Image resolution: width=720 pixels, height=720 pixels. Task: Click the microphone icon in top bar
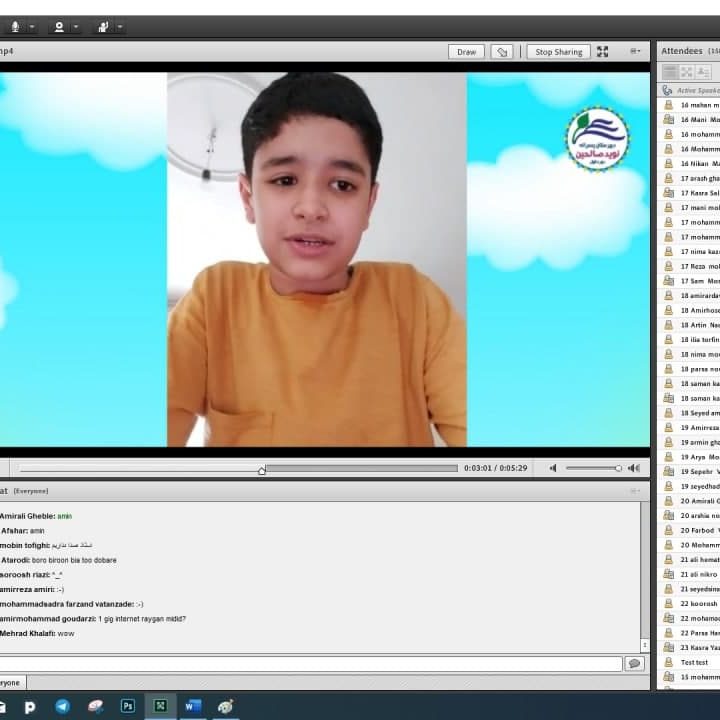15,27
